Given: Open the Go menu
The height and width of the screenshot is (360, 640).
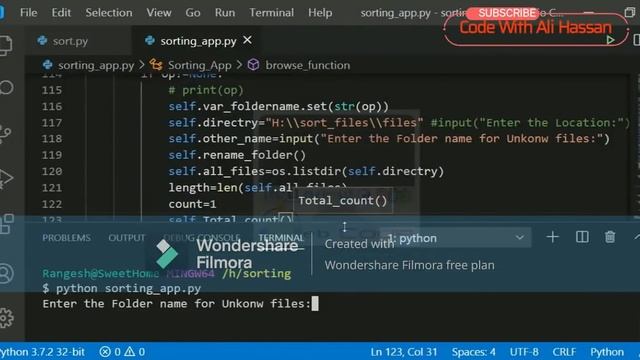Looking at the screenshot, I should coord(193,13).
